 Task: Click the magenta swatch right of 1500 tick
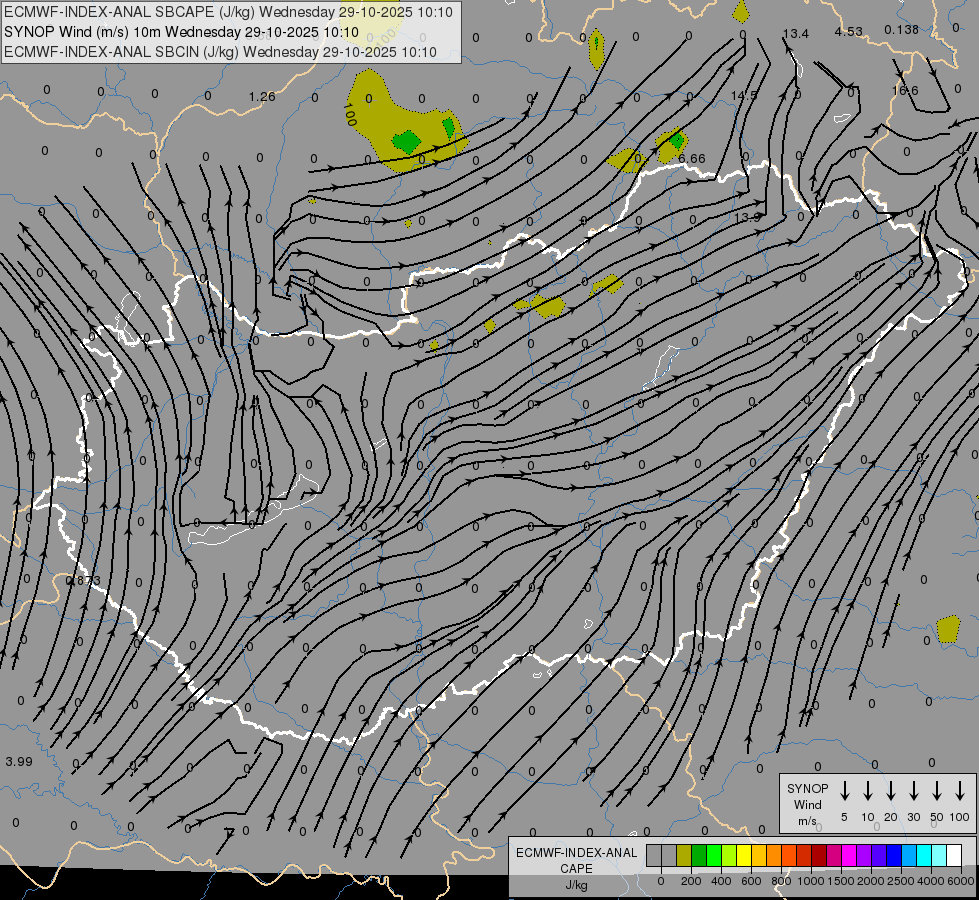[x=849, y=856]
